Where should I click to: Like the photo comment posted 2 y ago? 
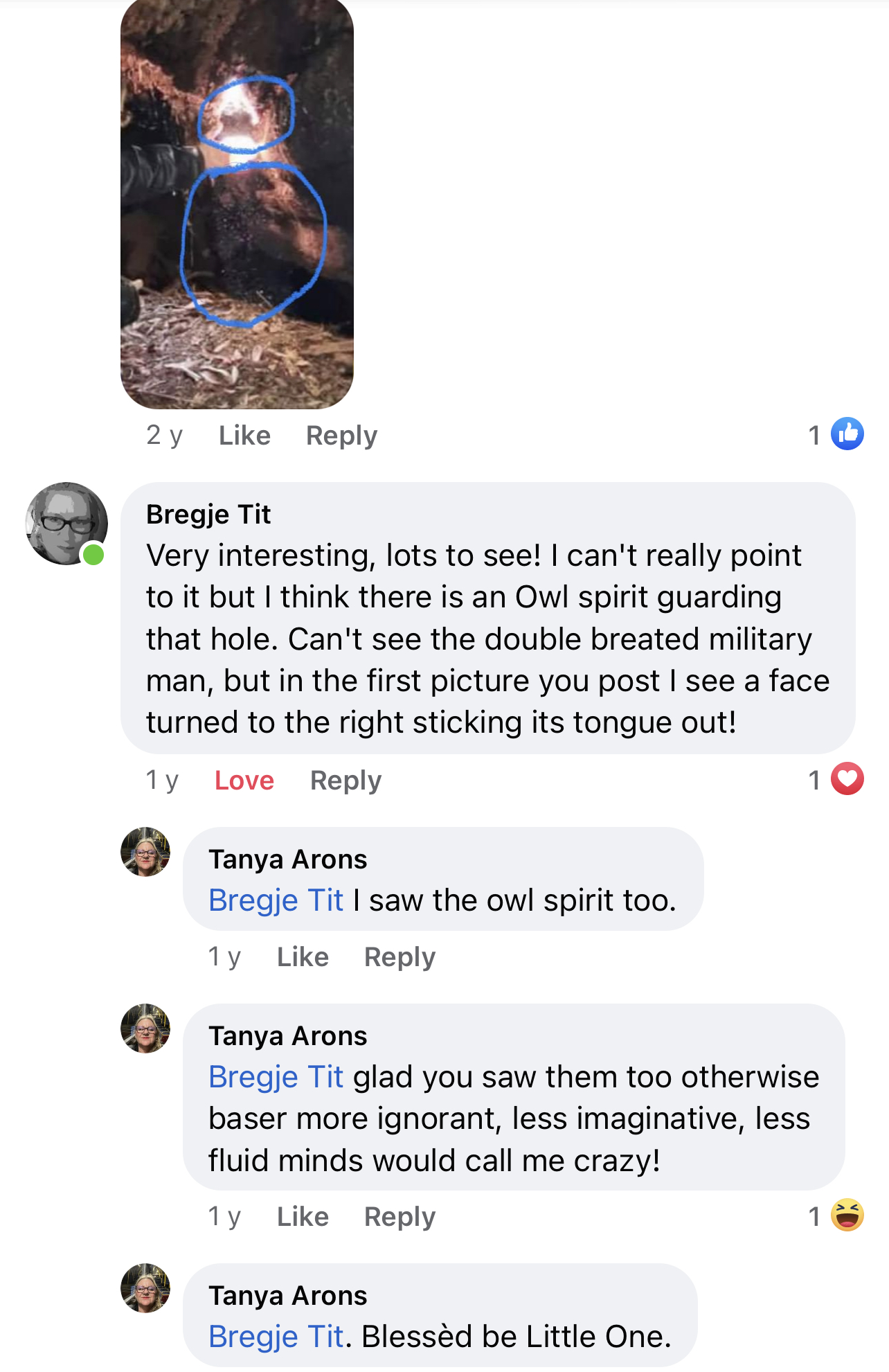coord(244,436)
